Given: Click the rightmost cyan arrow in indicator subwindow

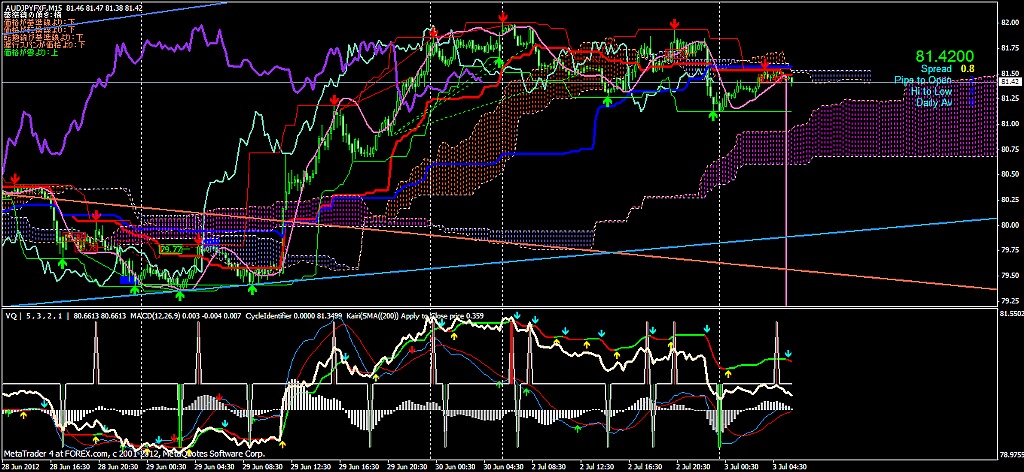Looking at the screenshot, I should coord(788,353).
